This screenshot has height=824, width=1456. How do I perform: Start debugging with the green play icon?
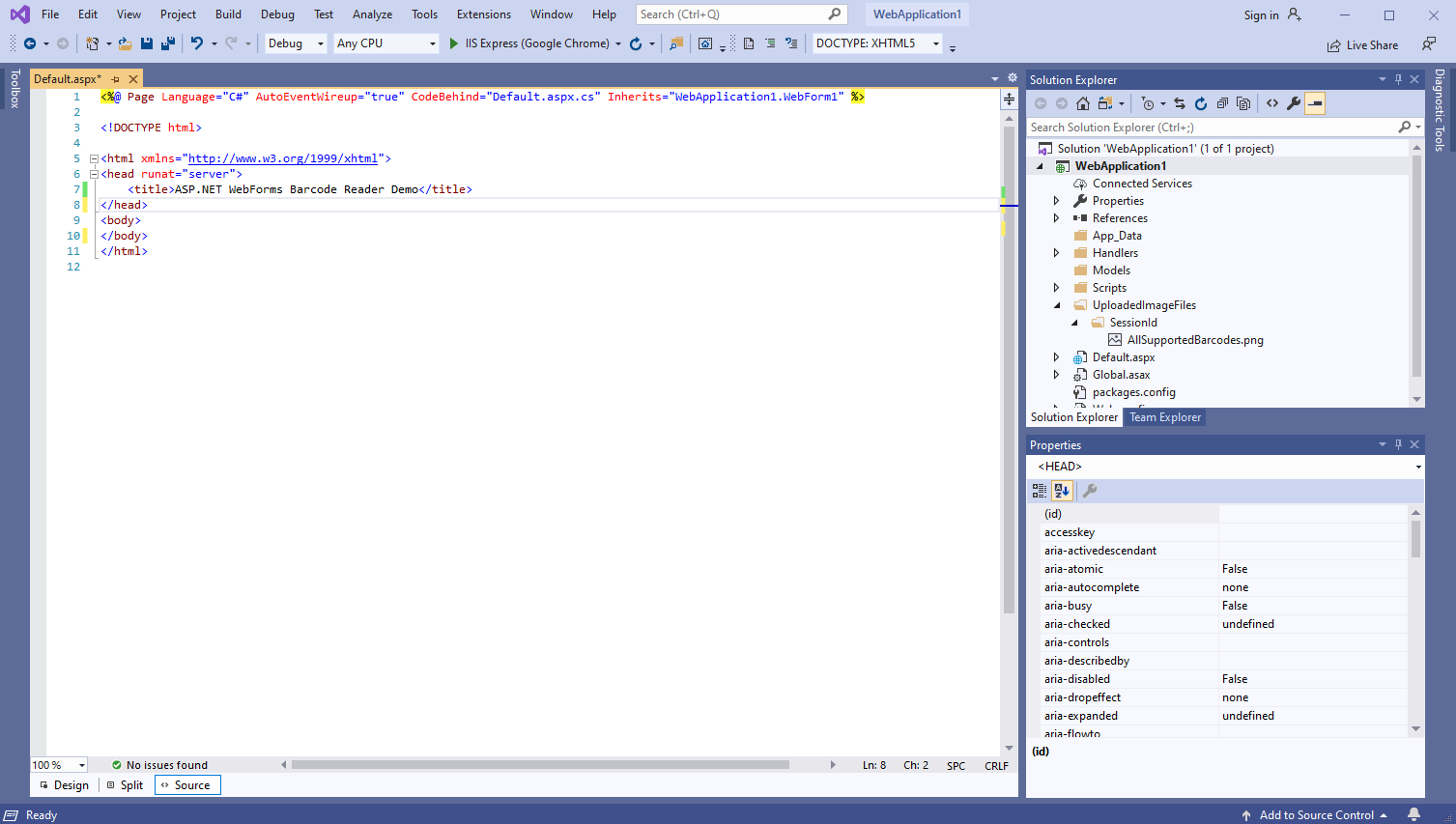pyautogui.click(x=453, y=43)
